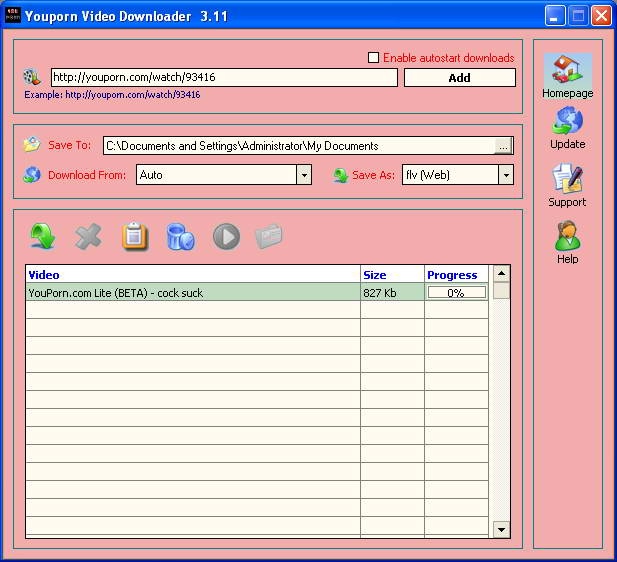Click the gray X delete icon

pyautogui.click(x=89, y=236)
